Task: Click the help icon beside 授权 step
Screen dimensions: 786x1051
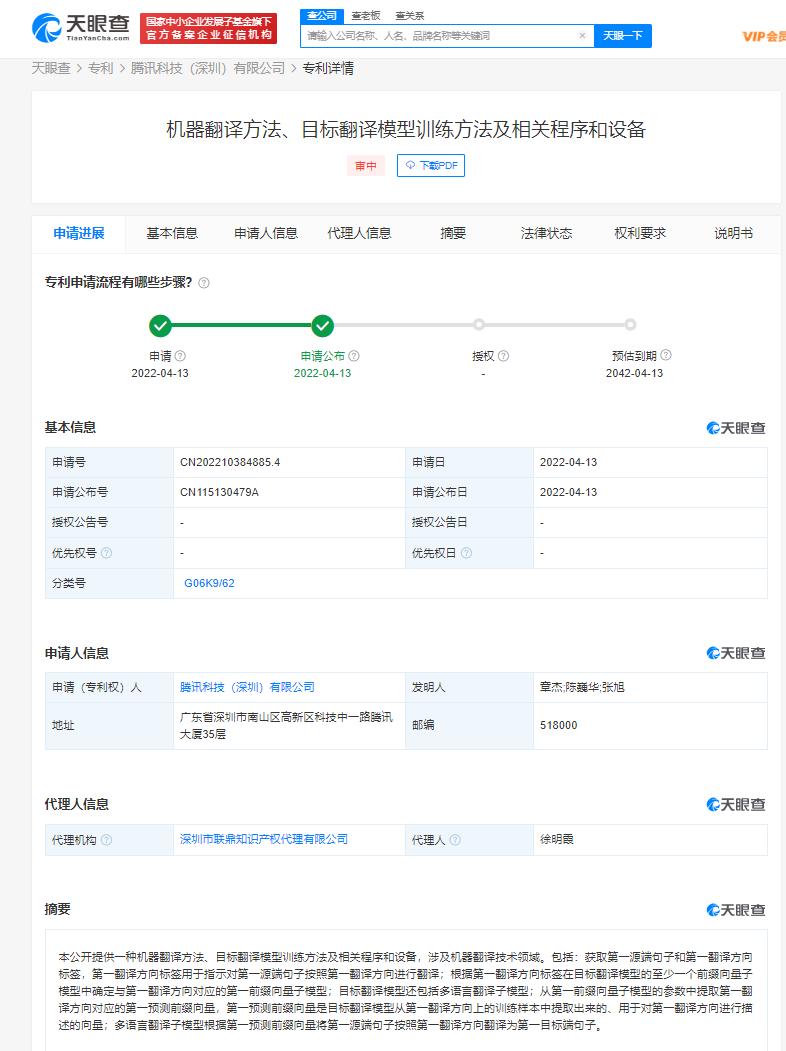Action: (503, 356)
